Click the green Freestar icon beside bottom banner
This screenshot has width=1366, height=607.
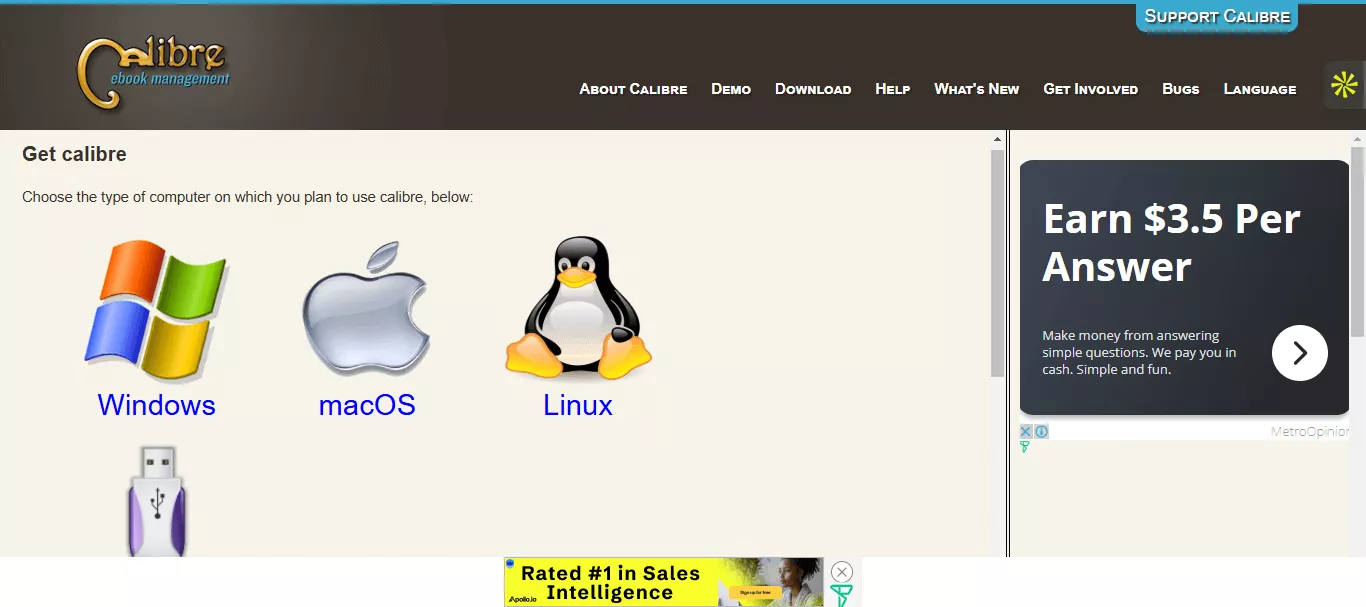click(x=842, y=596)
